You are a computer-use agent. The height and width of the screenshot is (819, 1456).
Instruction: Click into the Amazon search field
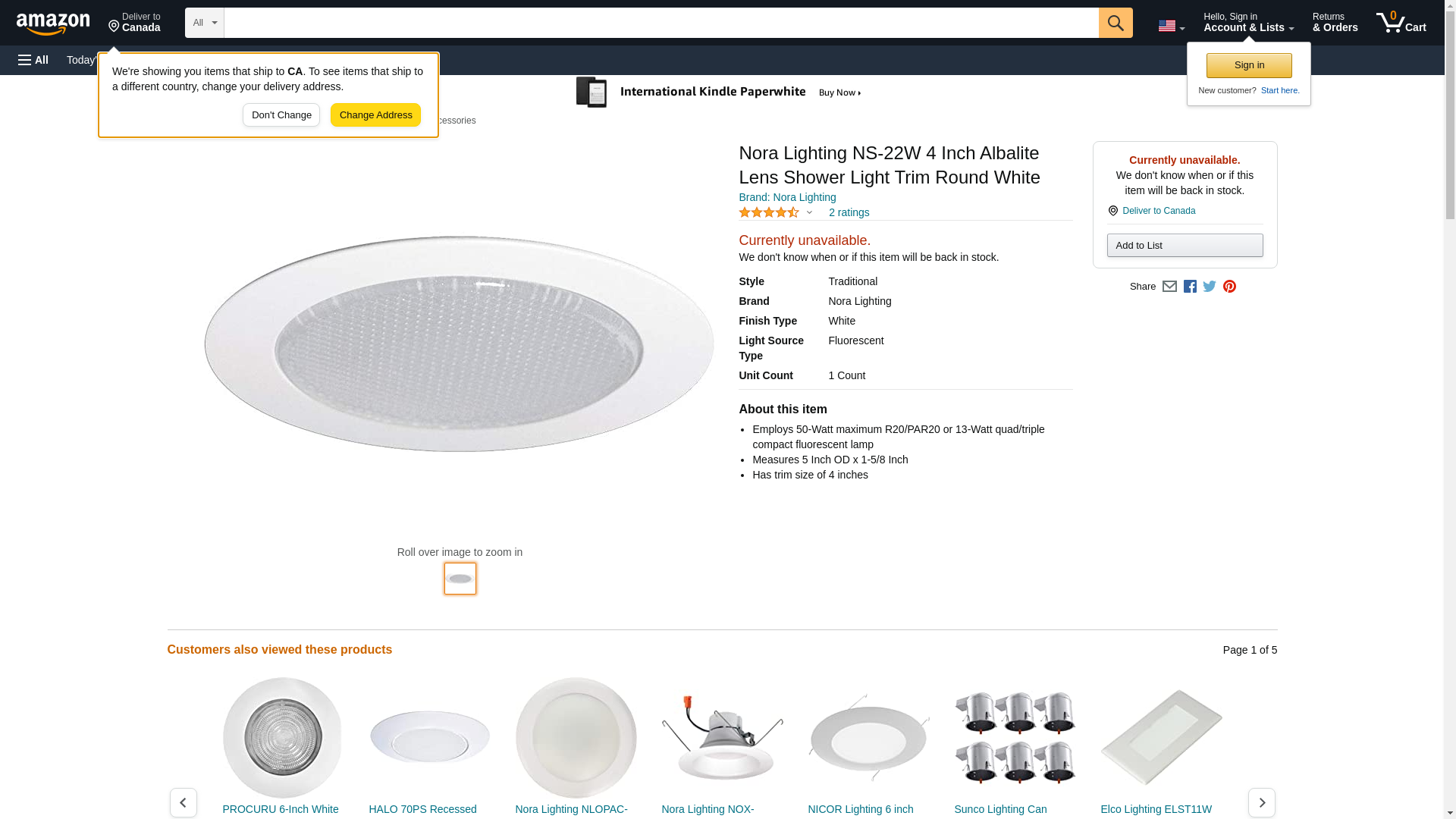click(661, 23)
